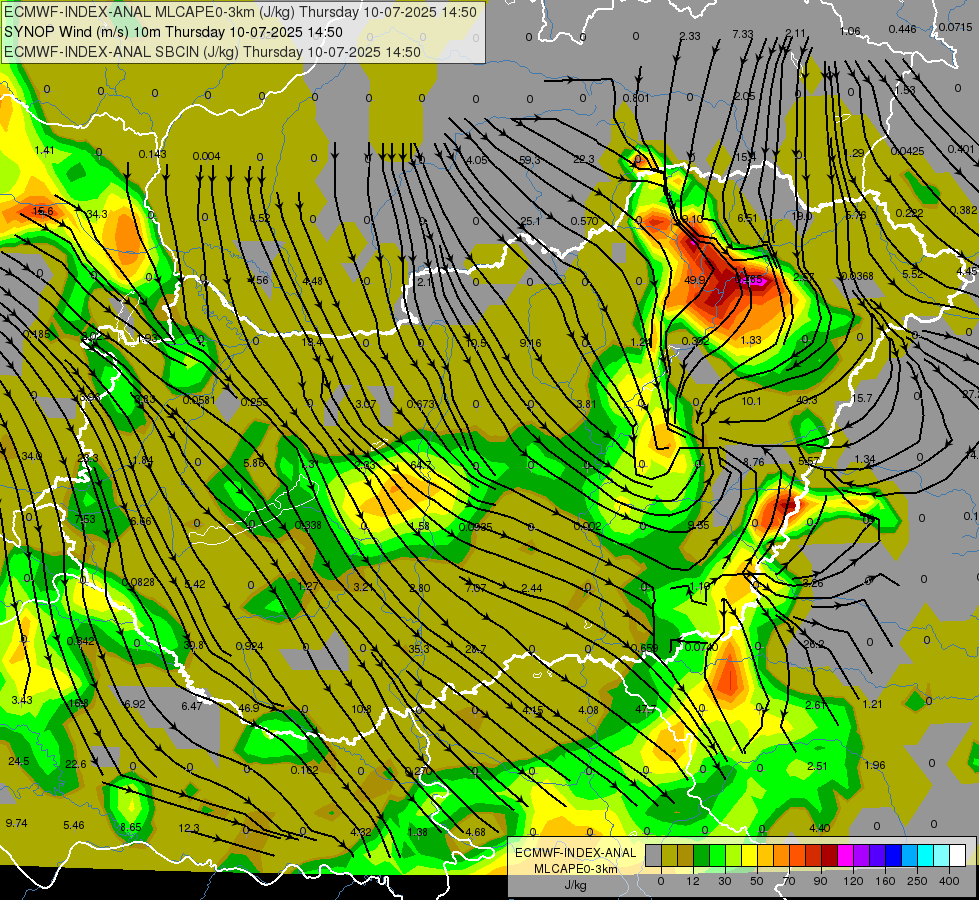Click the map value '0.162'
Image resolution: width=979 pixels, height=900 pixels.
(304, 769)
